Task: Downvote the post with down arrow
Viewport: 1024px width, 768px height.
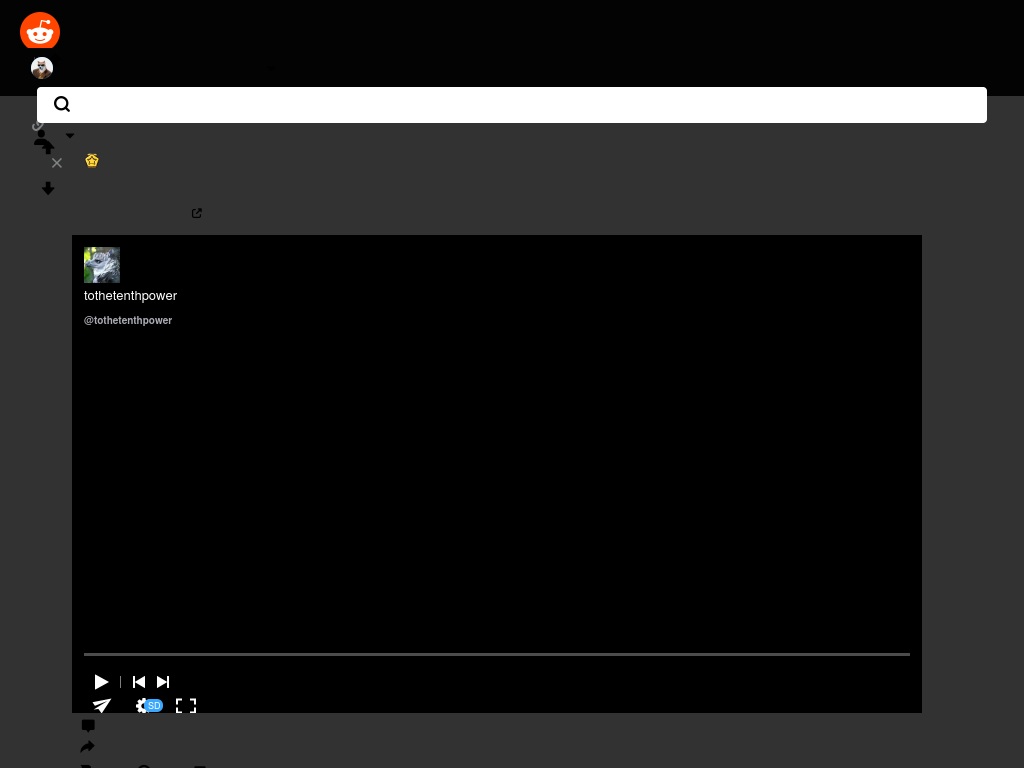Action: point(48,189)
